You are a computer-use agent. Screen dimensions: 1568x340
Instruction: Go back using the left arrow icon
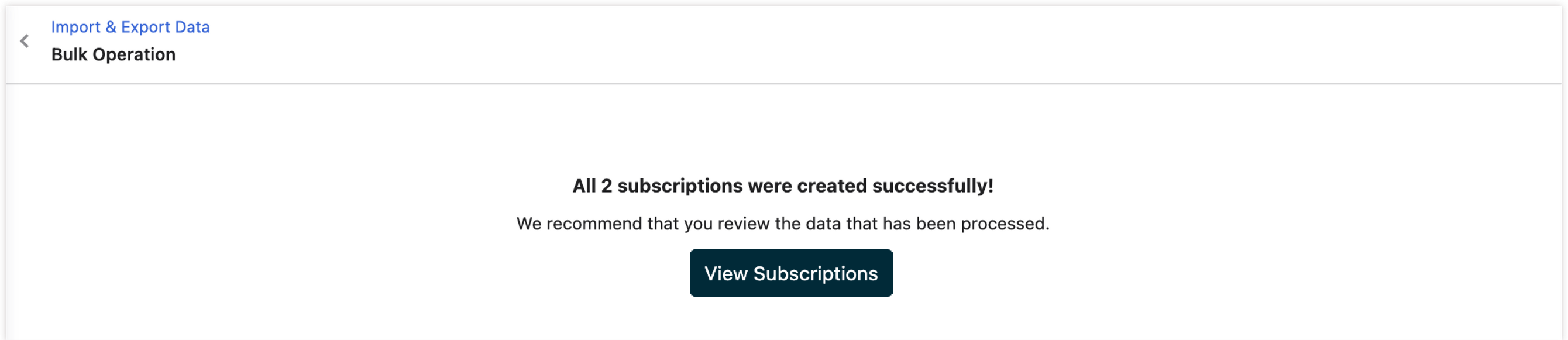pyautogui.click(x=25, y=41)
